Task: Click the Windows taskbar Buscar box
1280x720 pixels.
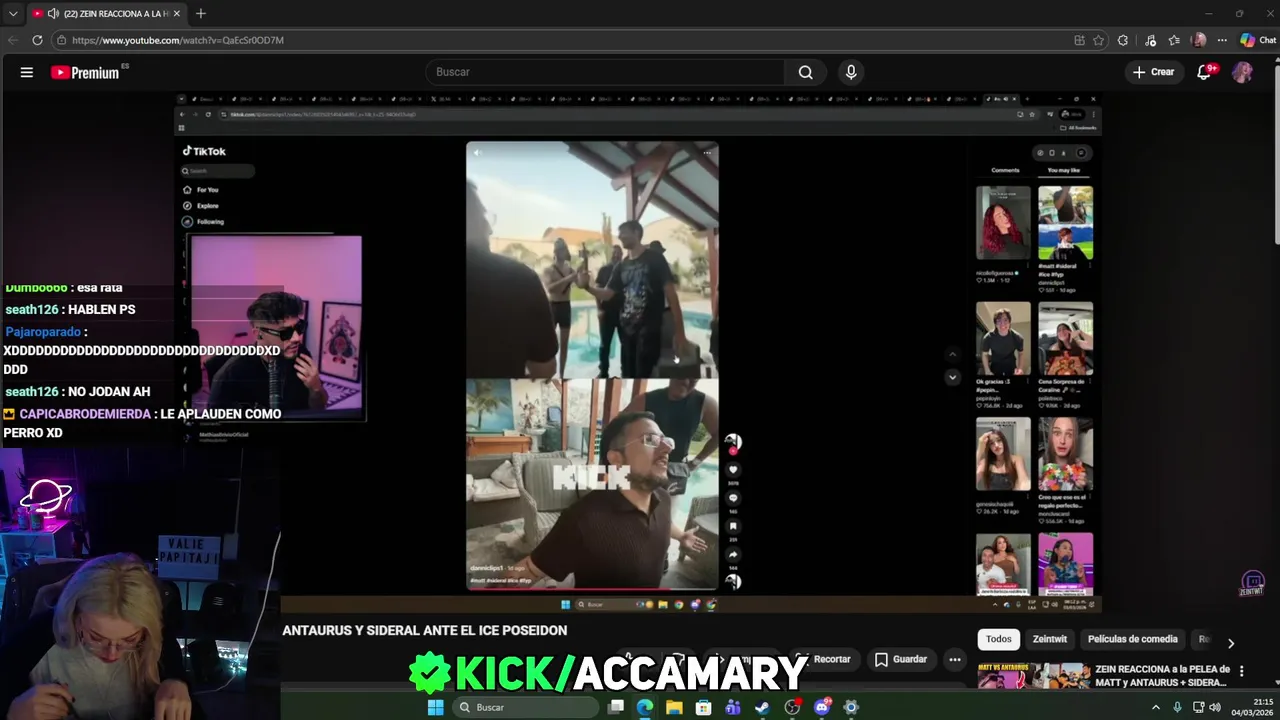Action: [523, 707]
